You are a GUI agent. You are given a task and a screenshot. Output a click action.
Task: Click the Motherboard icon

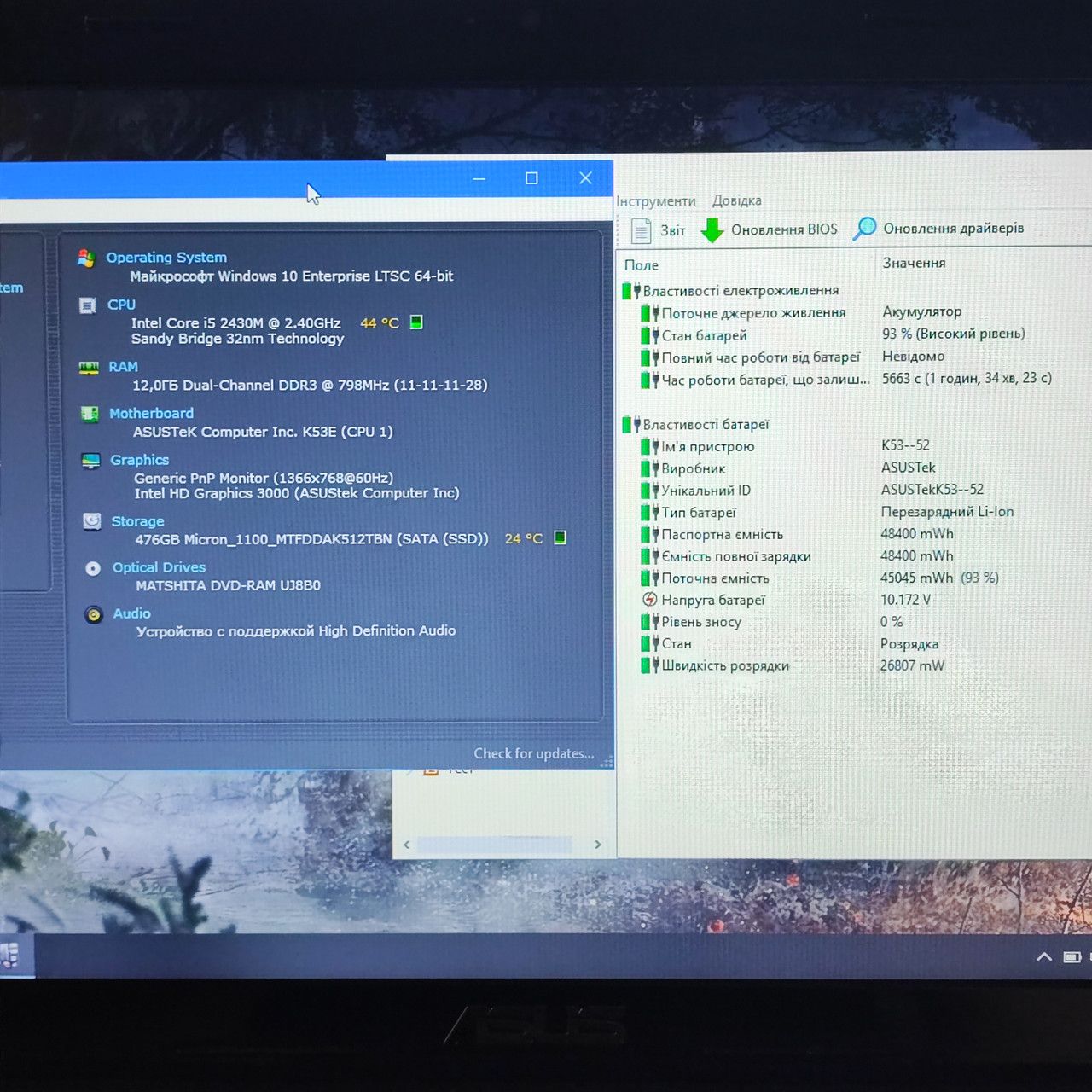[x=90, y=414]
